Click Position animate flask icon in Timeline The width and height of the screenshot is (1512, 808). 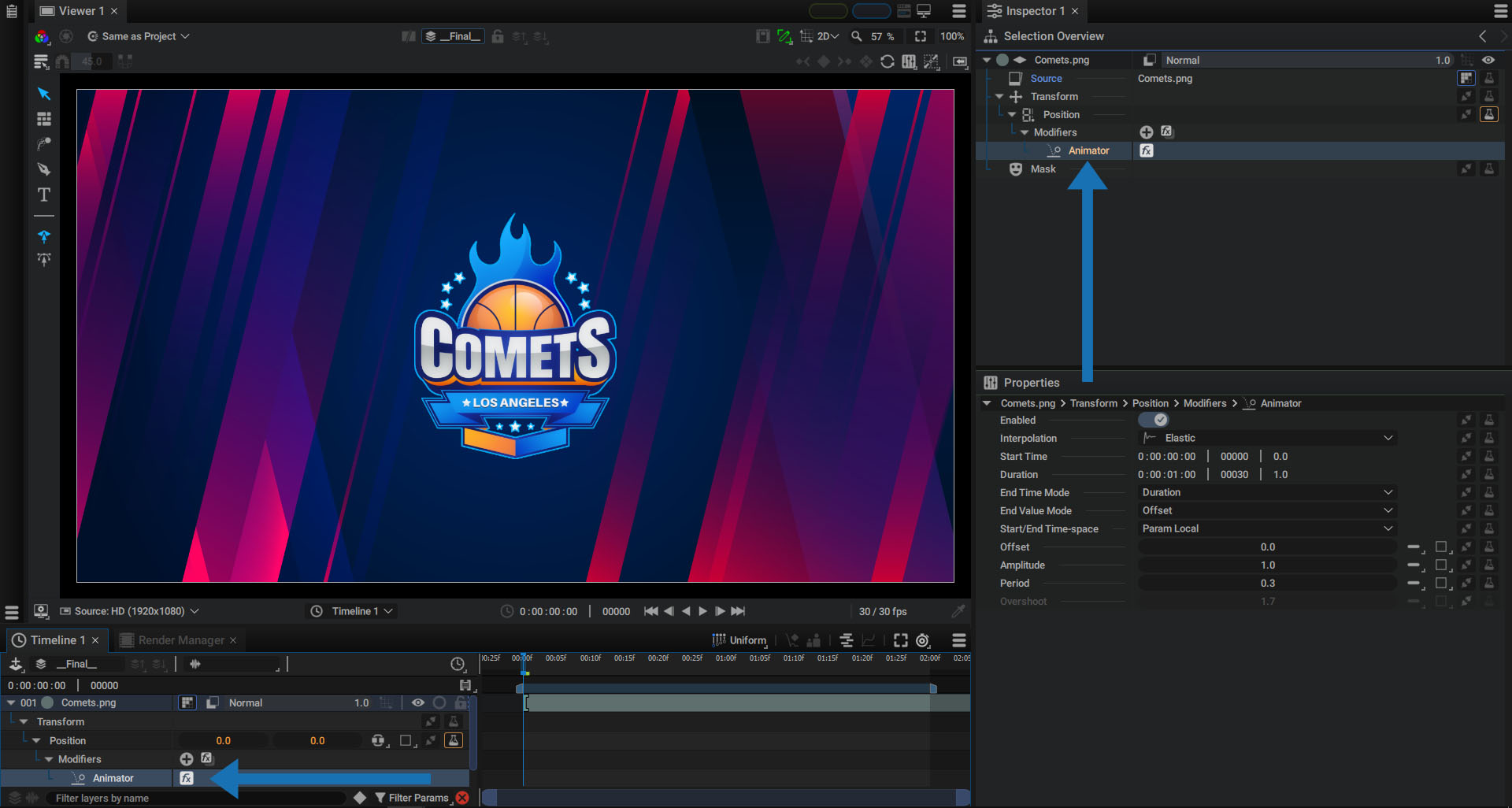click(454, 740)
